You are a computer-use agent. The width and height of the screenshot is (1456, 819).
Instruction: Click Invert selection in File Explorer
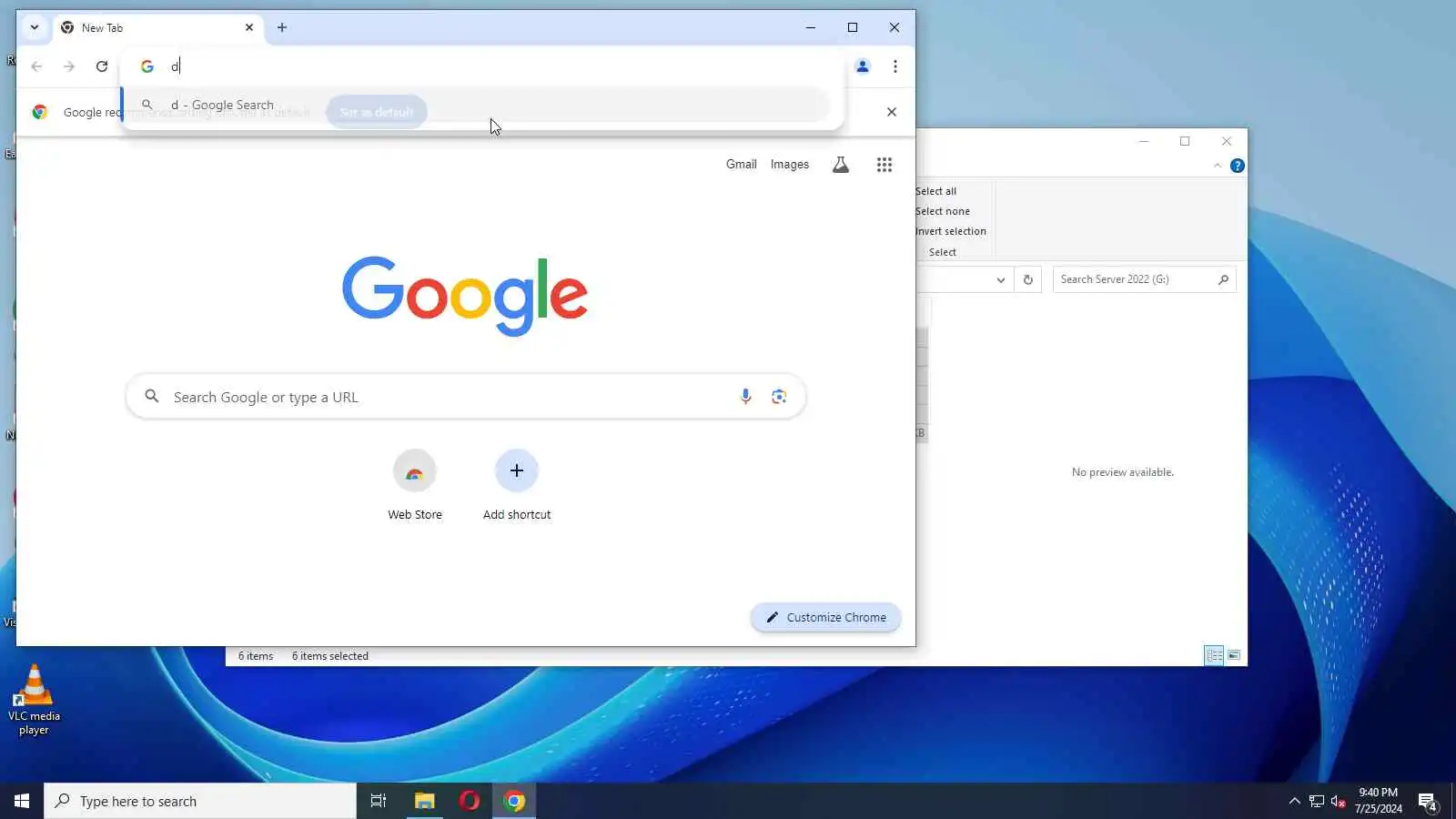coord(951,231)
